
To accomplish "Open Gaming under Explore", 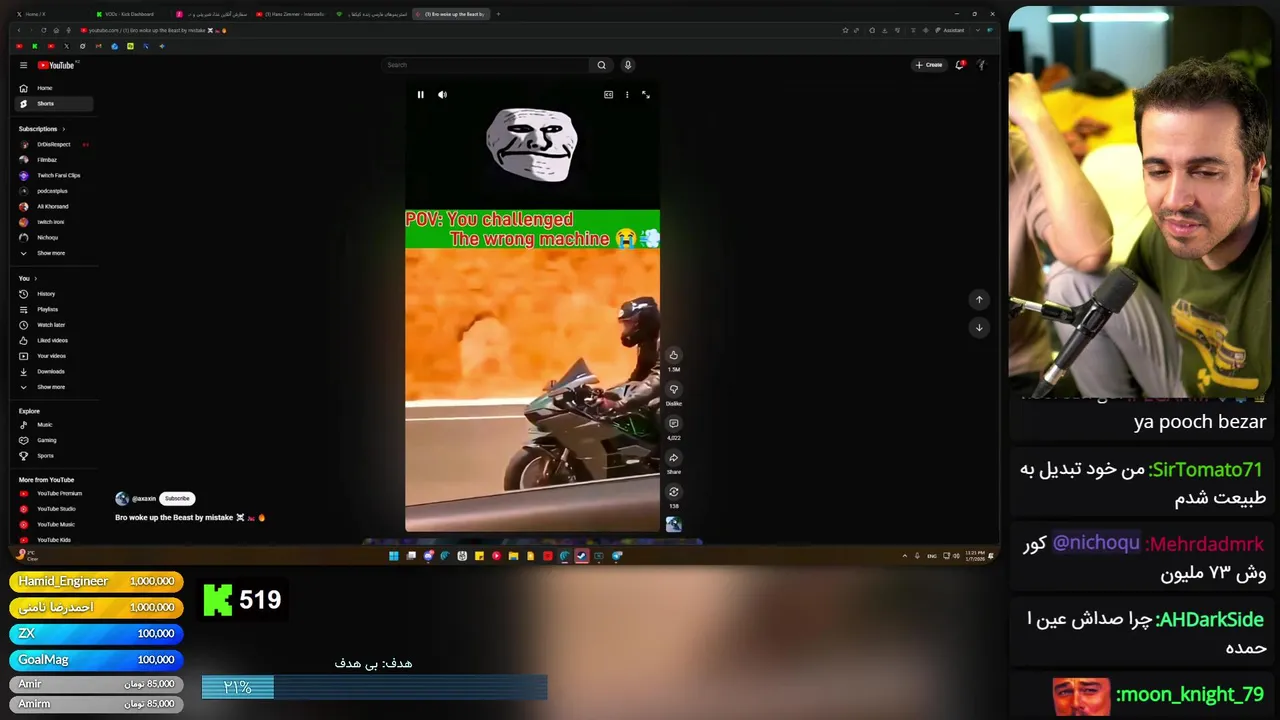I will (55, 440).
